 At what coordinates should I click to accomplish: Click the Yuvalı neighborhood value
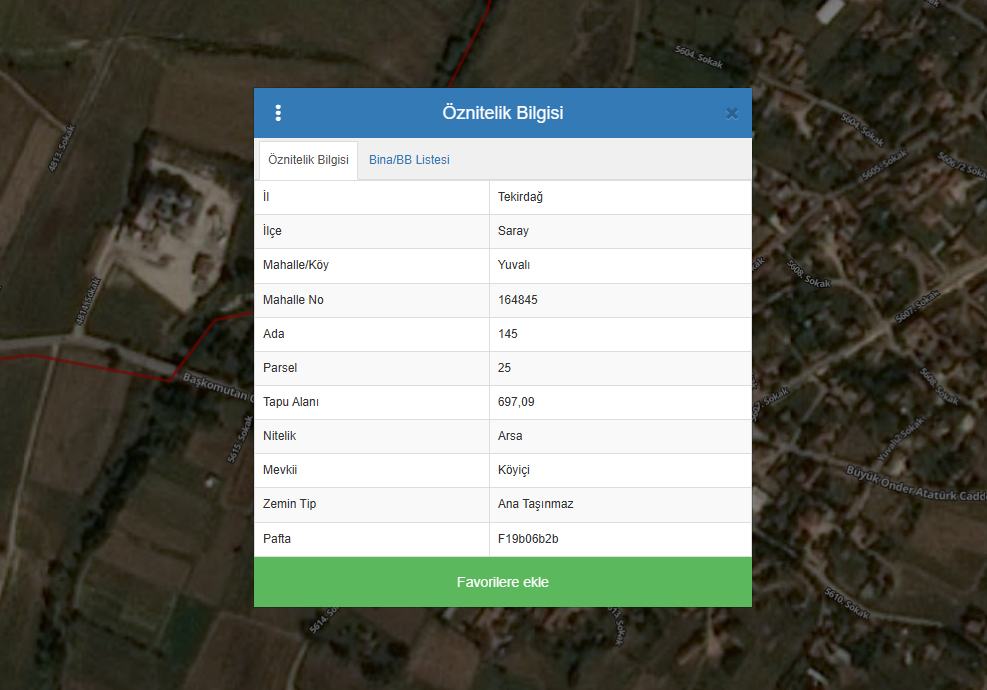[514, 265]
